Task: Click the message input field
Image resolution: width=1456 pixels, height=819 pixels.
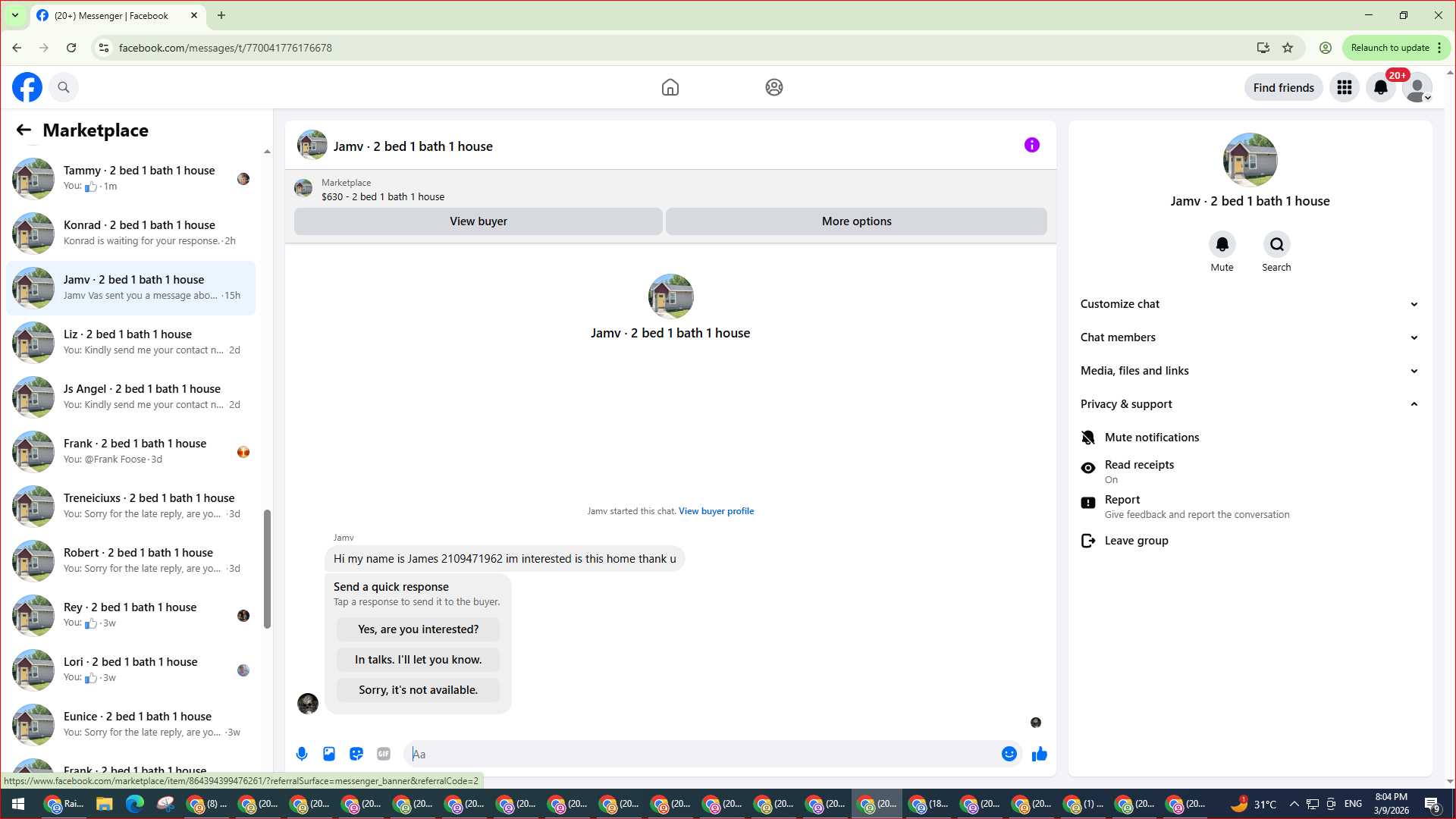Action: [x=701, y=754]
